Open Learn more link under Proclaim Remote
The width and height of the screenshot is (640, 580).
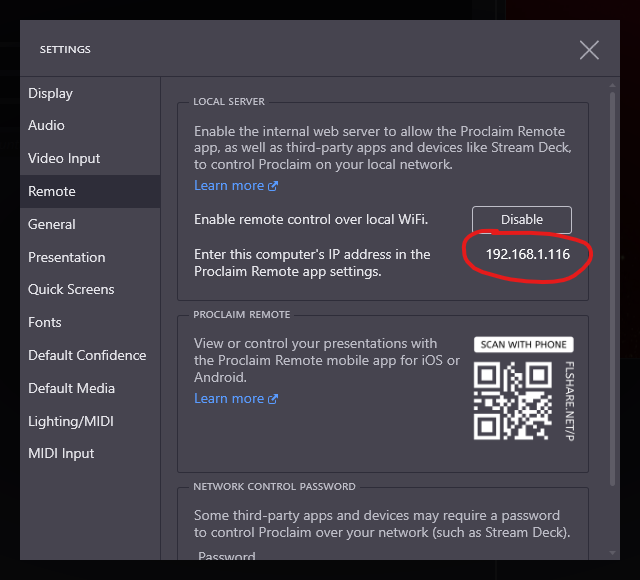tap(236, 399)
